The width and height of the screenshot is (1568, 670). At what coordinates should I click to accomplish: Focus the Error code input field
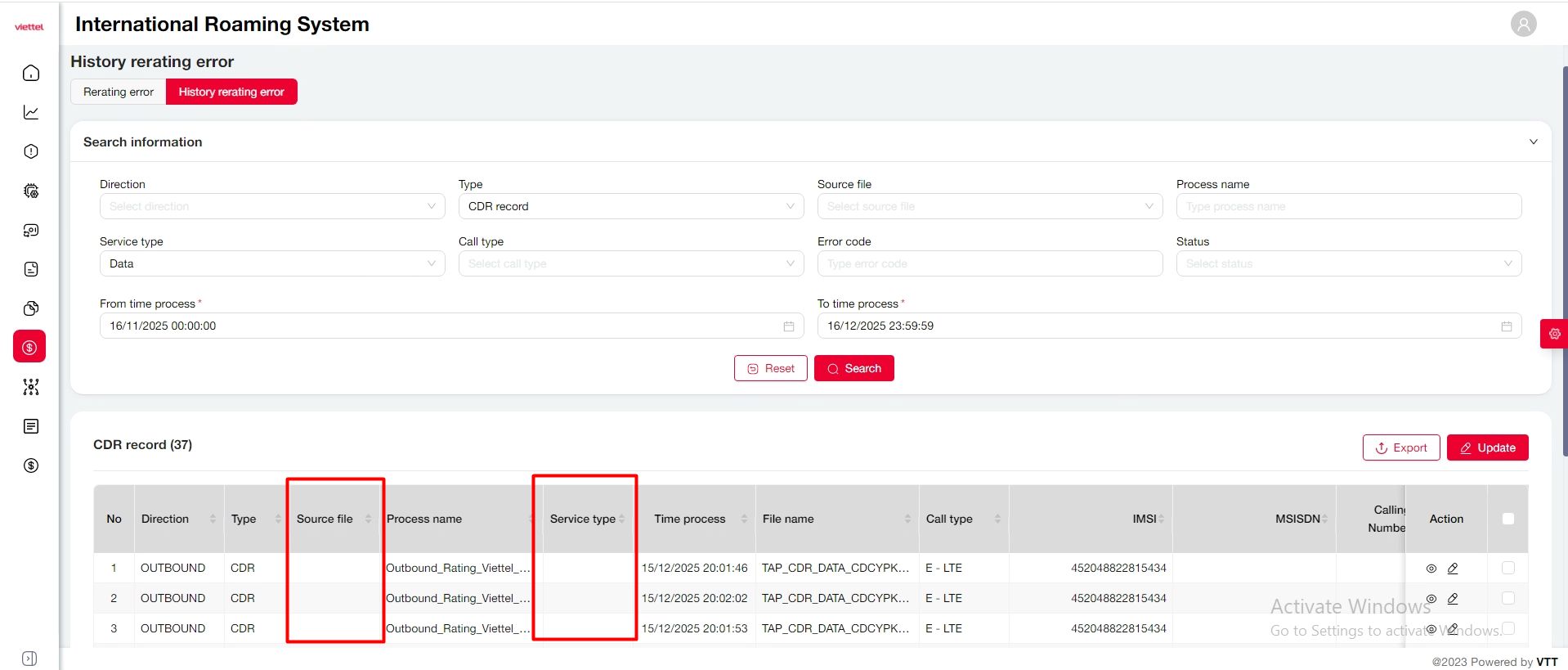(x=989, y=263)
